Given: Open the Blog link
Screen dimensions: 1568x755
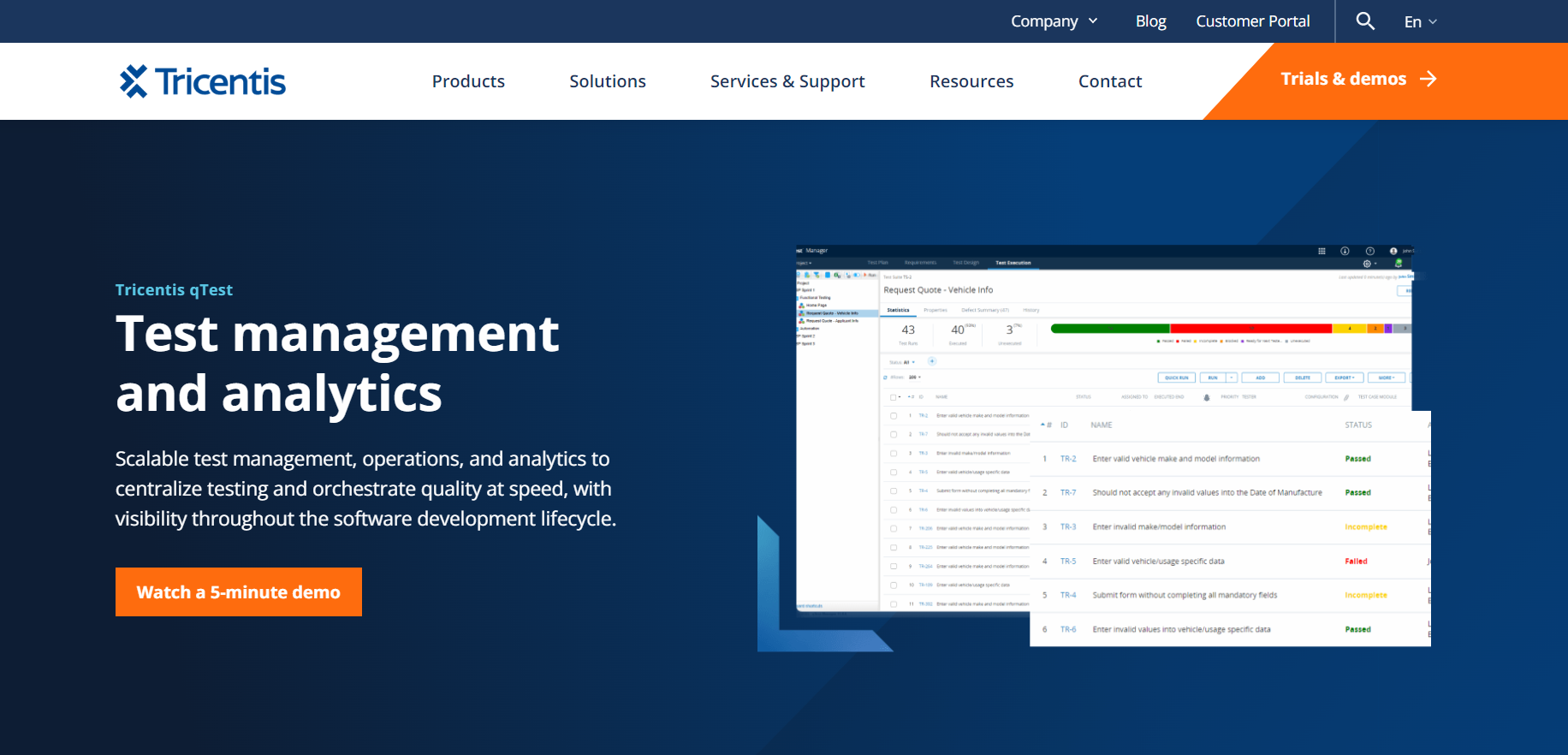Looking at the screenshot, I should pos(1150,21).
